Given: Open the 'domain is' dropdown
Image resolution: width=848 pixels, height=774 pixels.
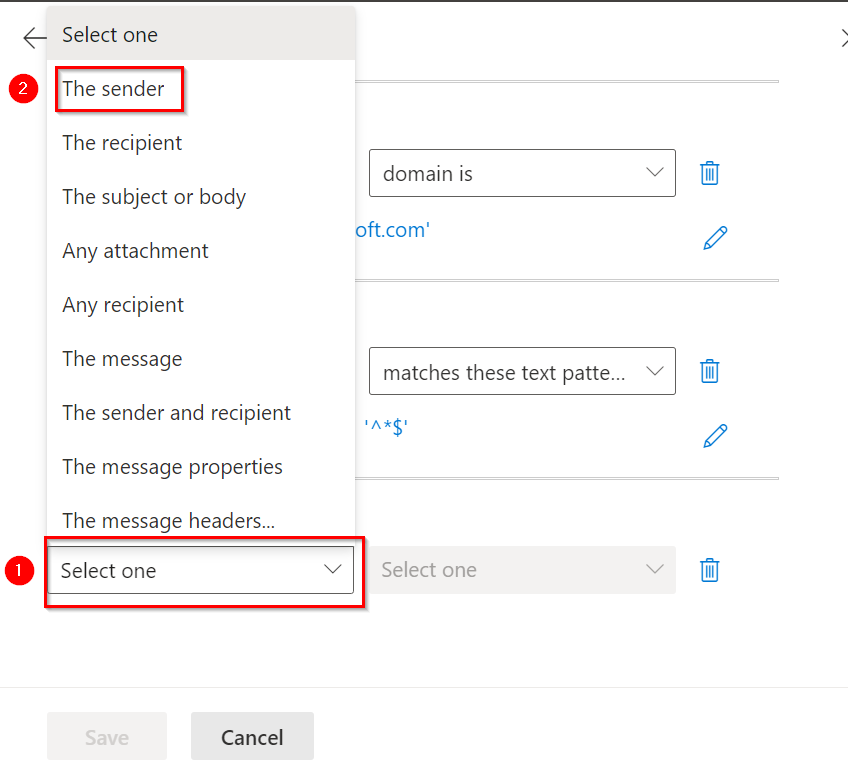Looking at the screenshot, I should (x=522, y=173).
